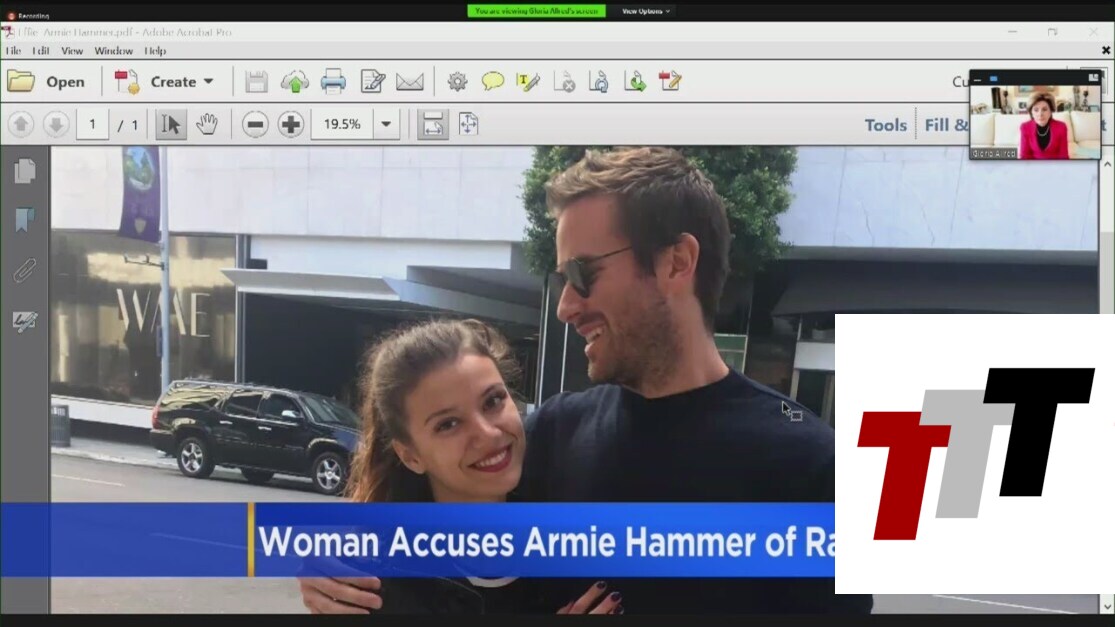Click the page number input field

92,124
